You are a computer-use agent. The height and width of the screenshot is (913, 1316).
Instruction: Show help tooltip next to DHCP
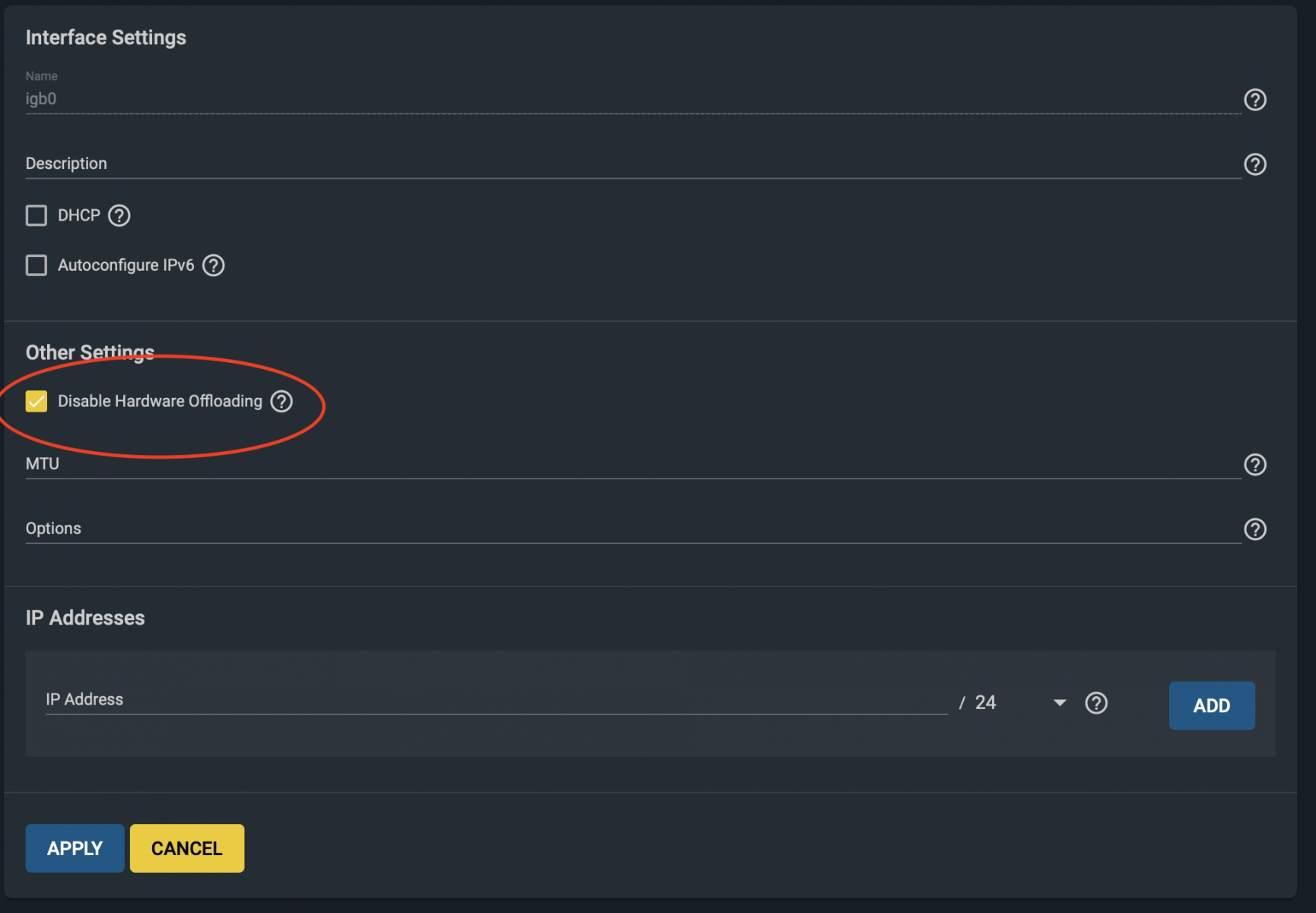(119, 215)
